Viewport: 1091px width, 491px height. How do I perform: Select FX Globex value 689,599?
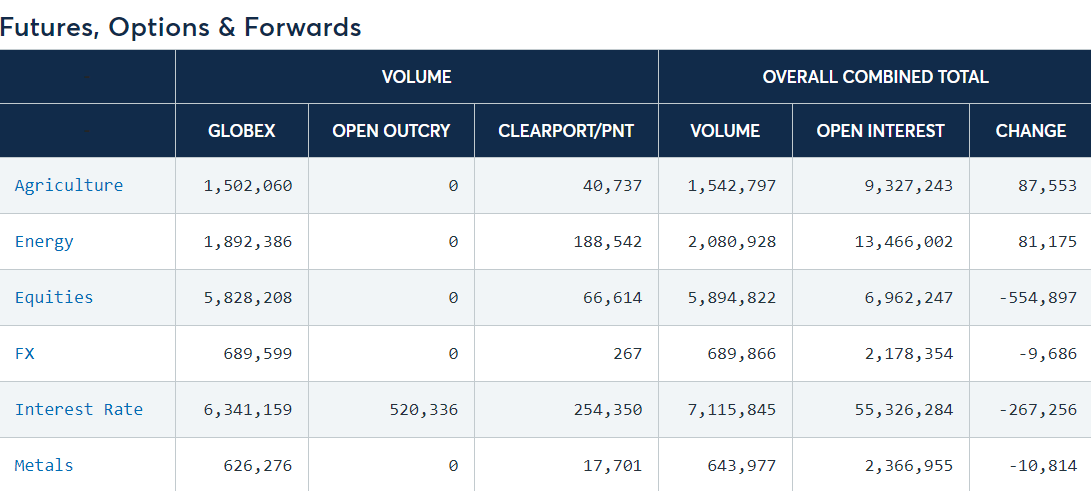coord(257,354)
